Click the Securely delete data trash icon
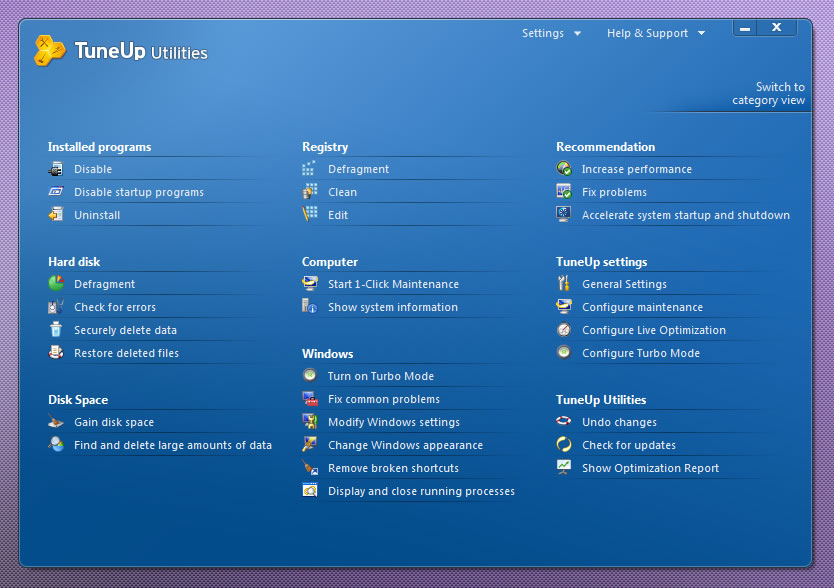834x588 pixels. click(56, 330)
